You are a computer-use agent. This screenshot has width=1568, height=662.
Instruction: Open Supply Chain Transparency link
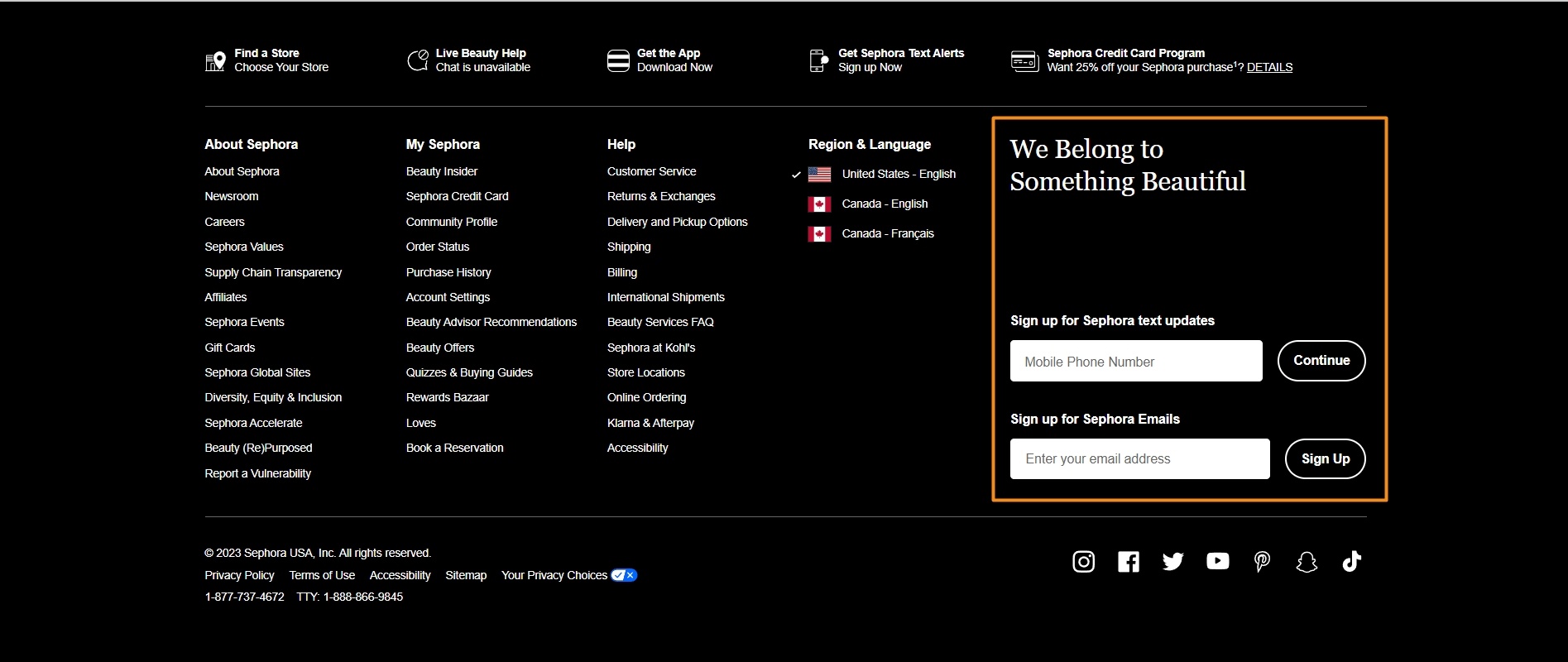pos(273,272)
